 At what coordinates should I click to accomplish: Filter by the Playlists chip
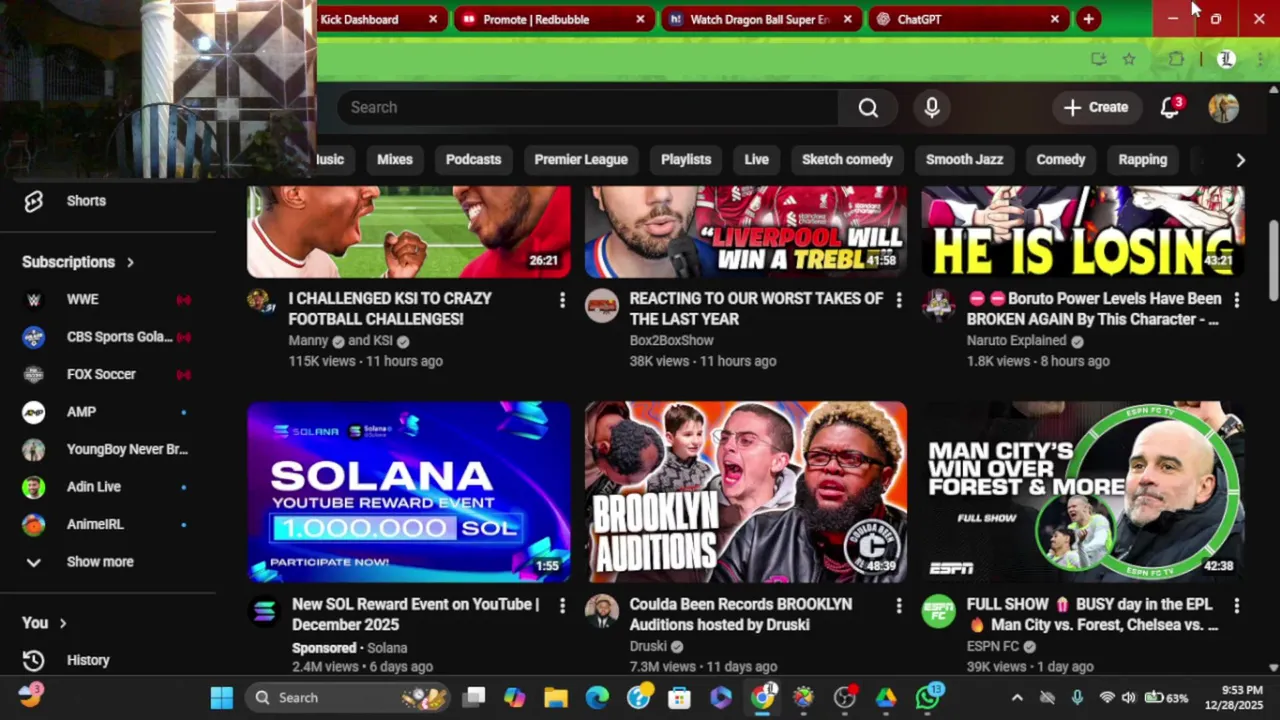686,159
